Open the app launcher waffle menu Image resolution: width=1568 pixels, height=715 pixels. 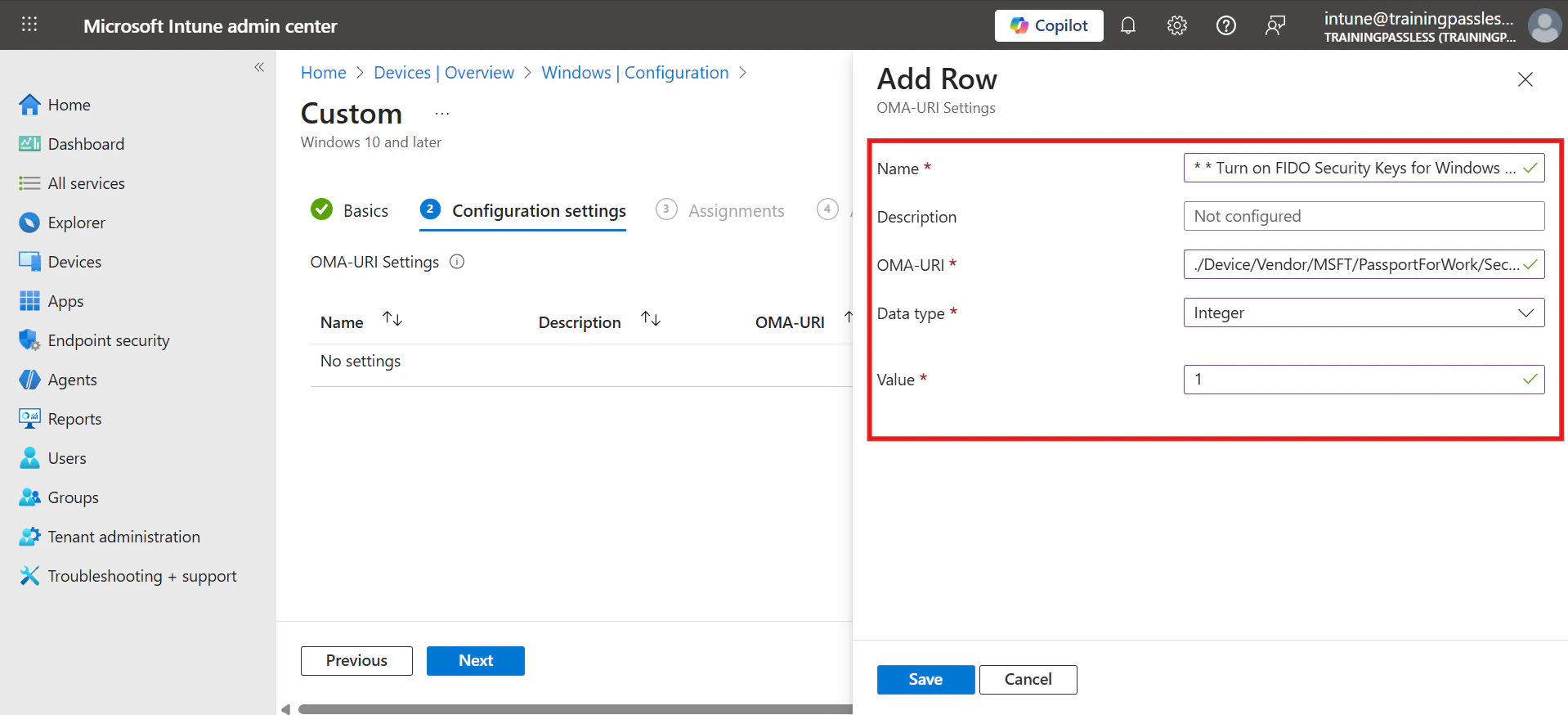[29, 25]
